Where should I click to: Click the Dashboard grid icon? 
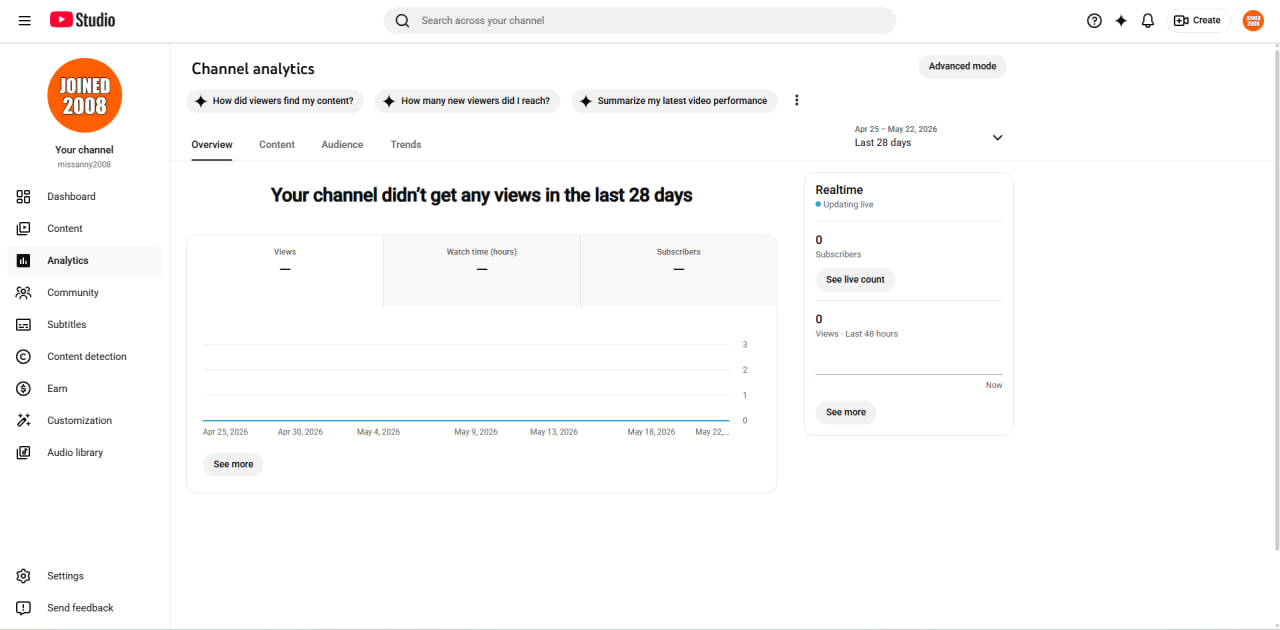click(x=24, y=196)
